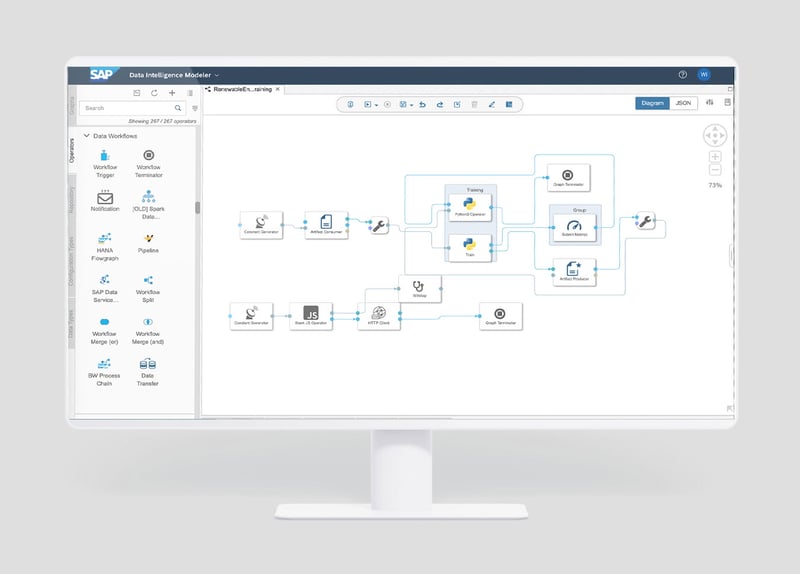Select the Artifact Producer node

574,272
